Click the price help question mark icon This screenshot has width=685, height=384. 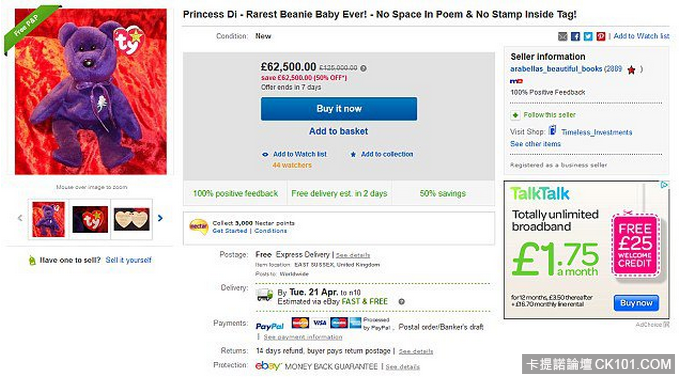point(363,68)
